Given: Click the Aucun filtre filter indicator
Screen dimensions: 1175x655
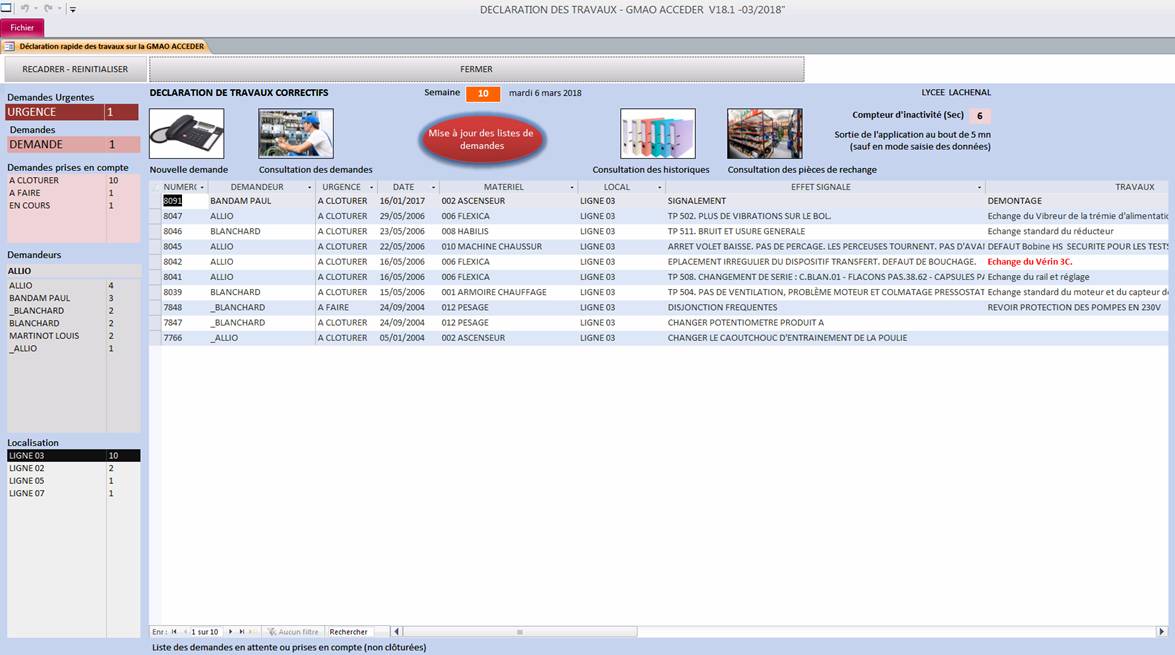Looking at the screenshot, I should click(x=293, y=632).
